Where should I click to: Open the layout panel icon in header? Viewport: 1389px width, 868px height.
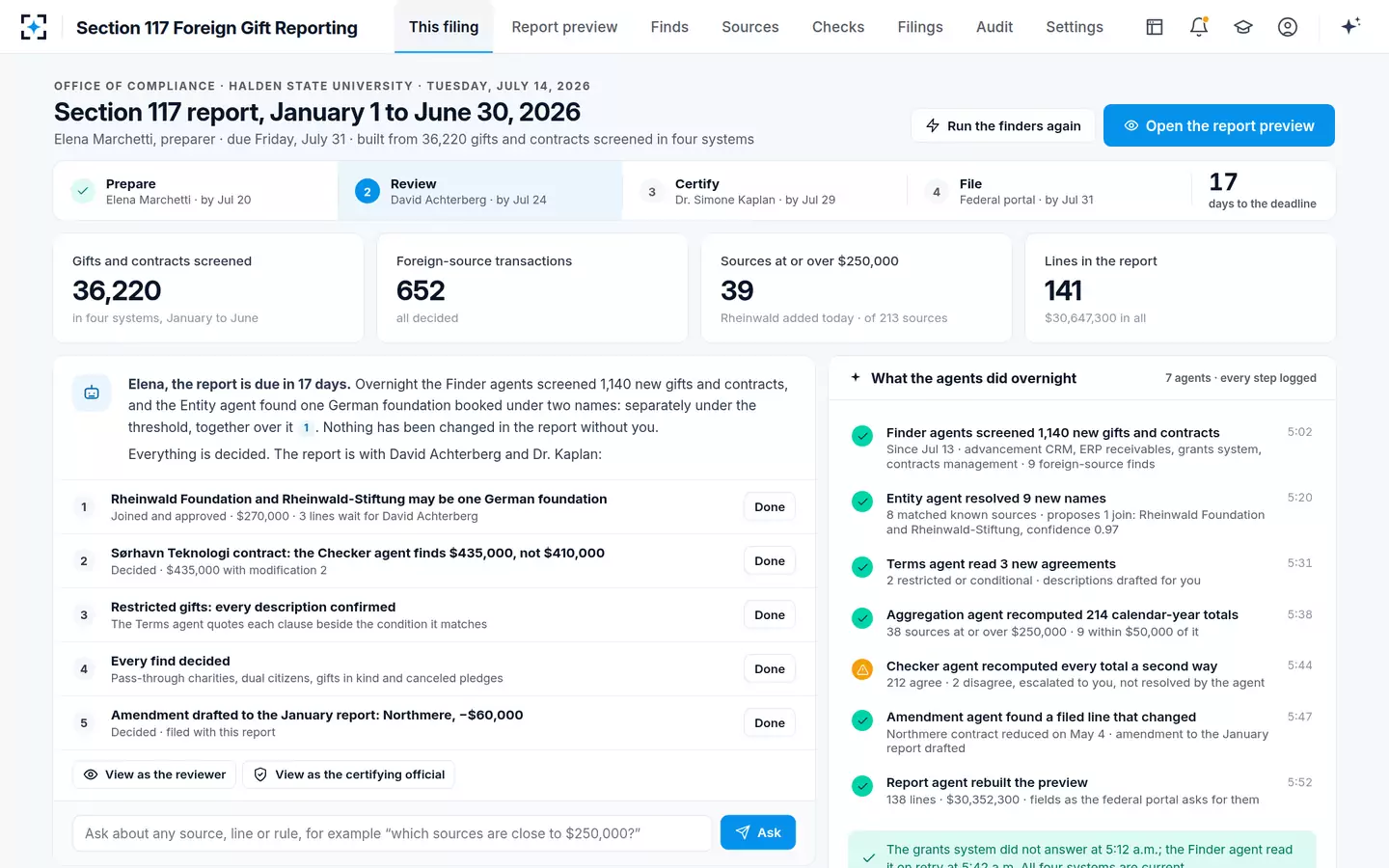pos(1155,27)
